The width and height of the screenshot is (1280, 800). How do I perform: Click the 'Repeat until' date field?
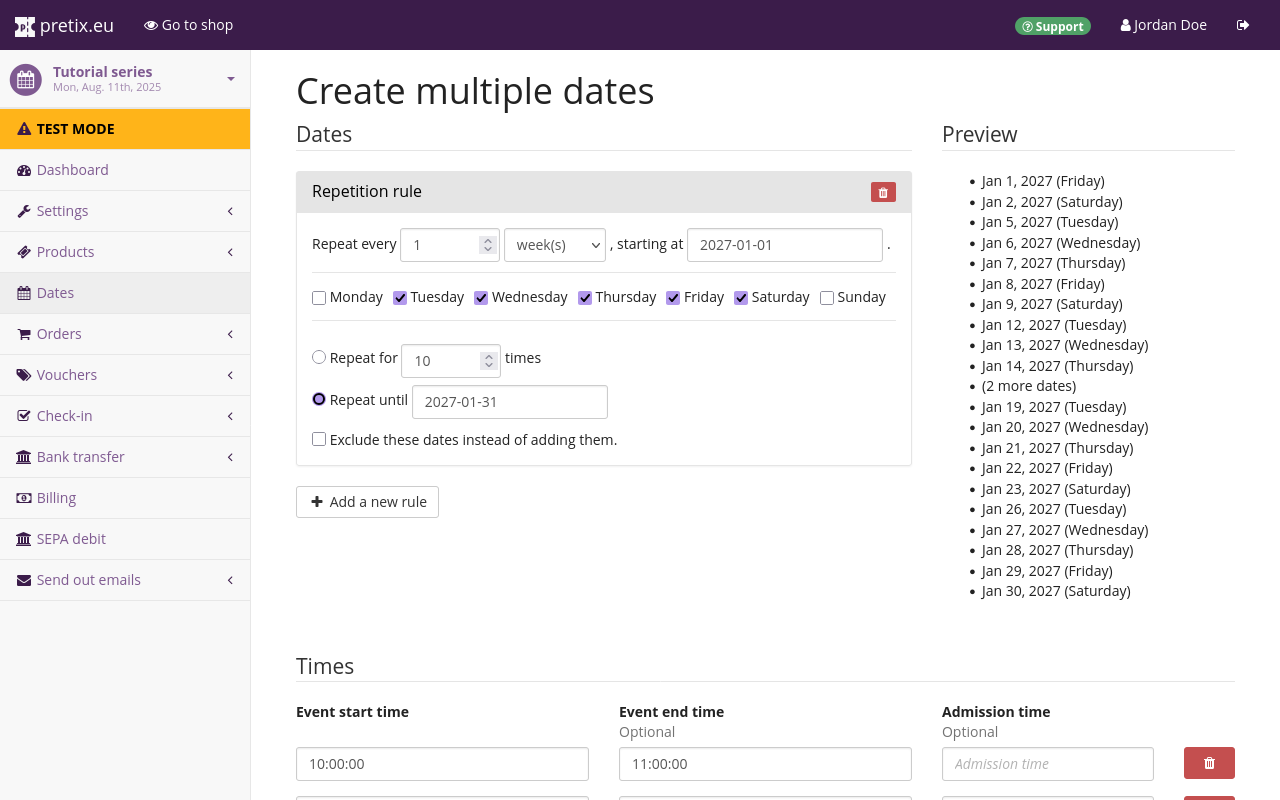[x=510, y=401]
